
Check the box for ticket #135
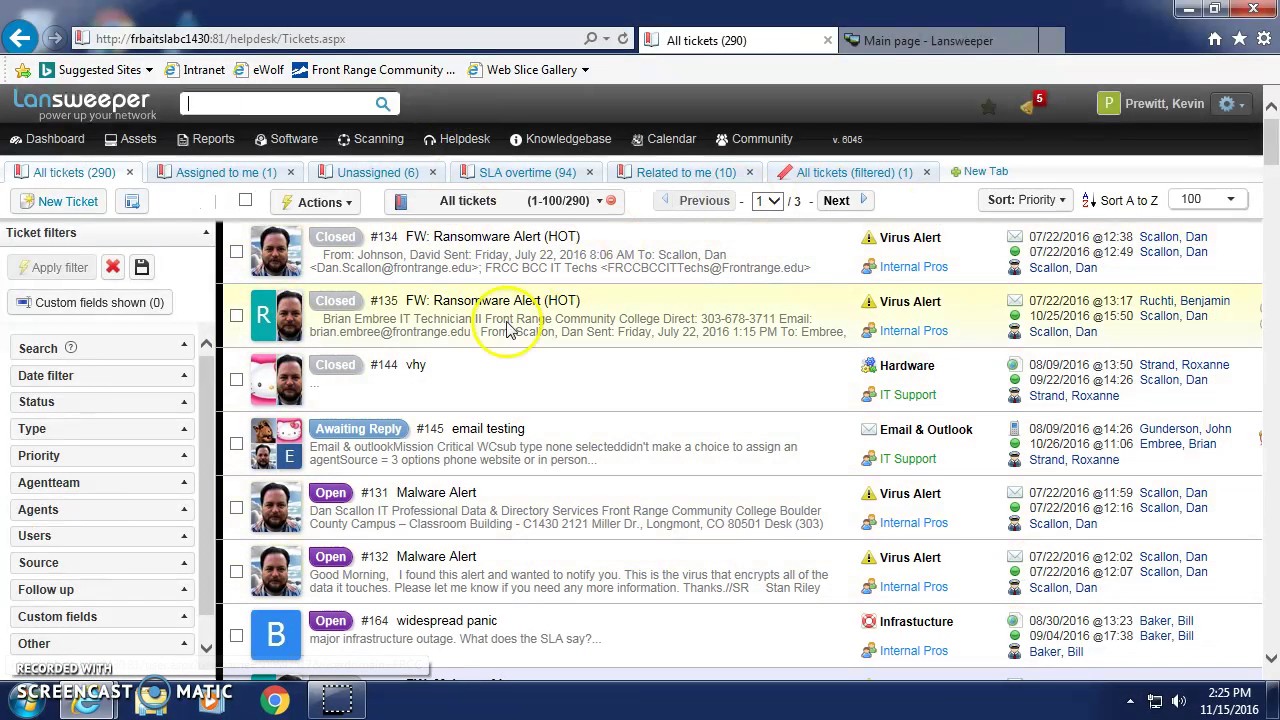point(236,315)
